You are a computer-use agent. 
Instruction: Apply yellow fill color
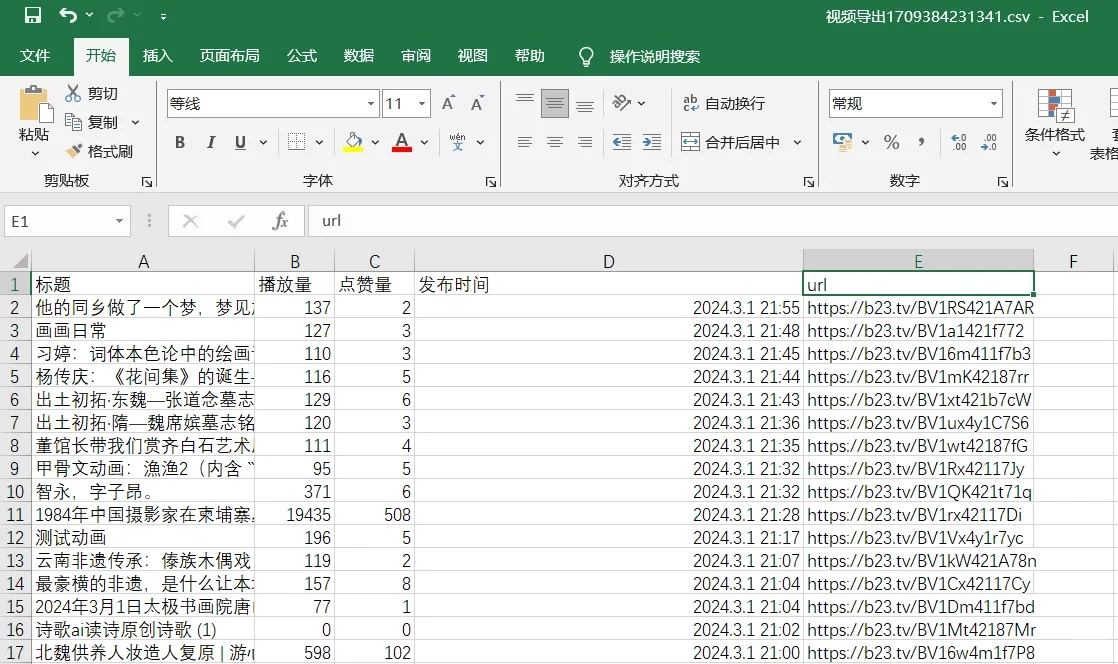tap(353, 142)
